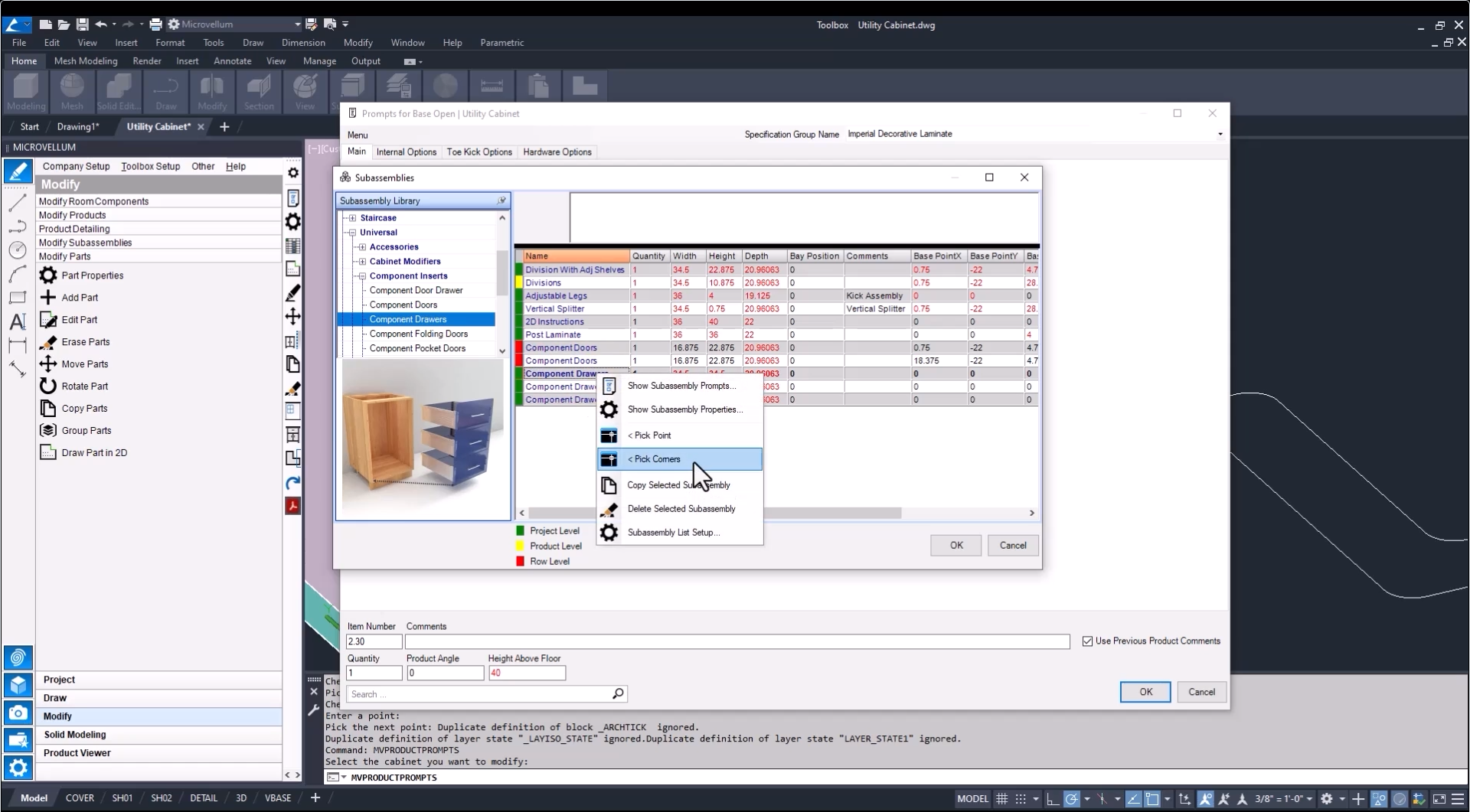1470x812 pixels.
Task: Expand the Staircase tree node
Action: click(x=352, y=218)
